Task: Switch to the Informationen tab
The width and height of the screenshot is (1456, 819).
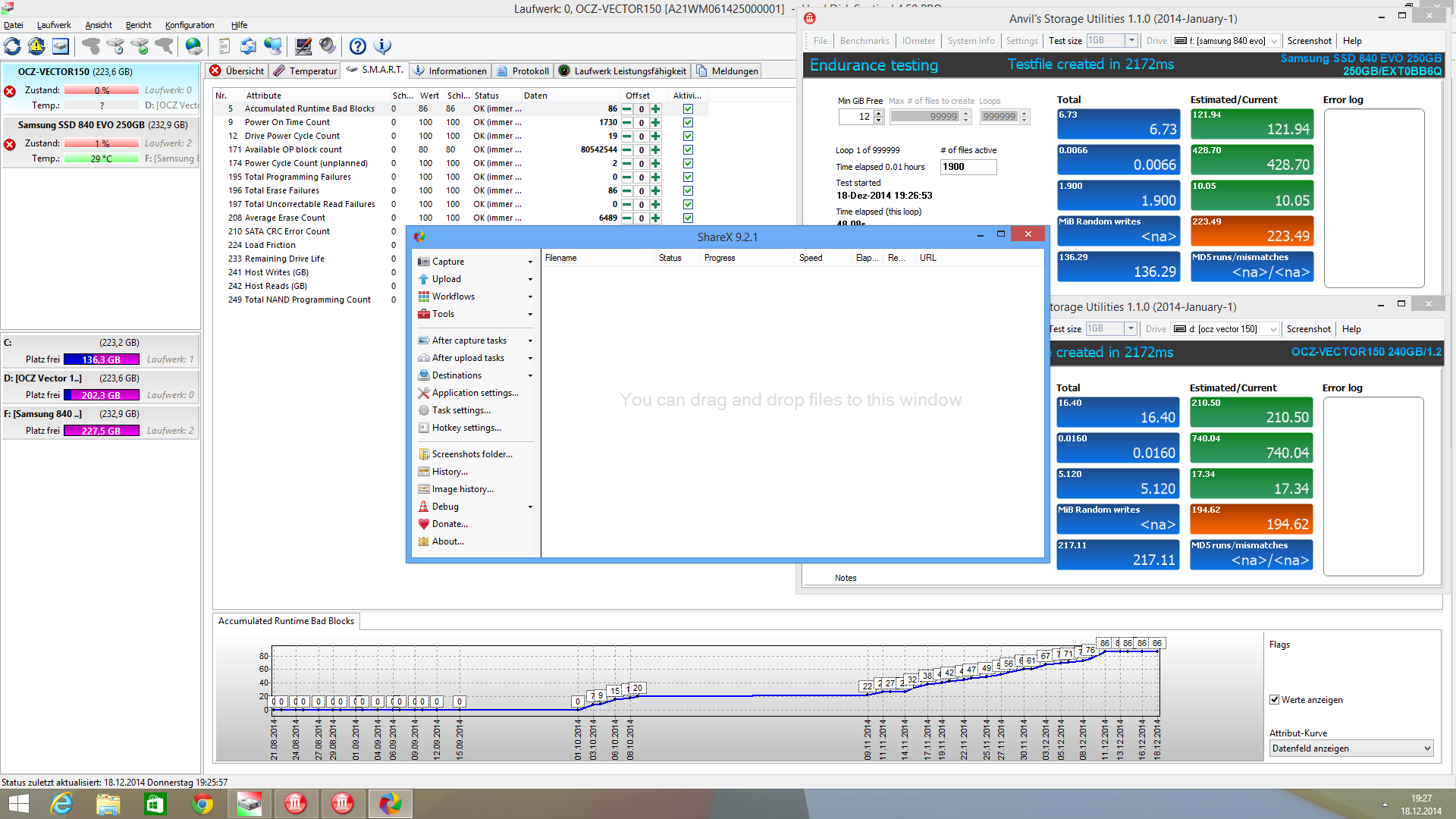Action: point(450,71)
